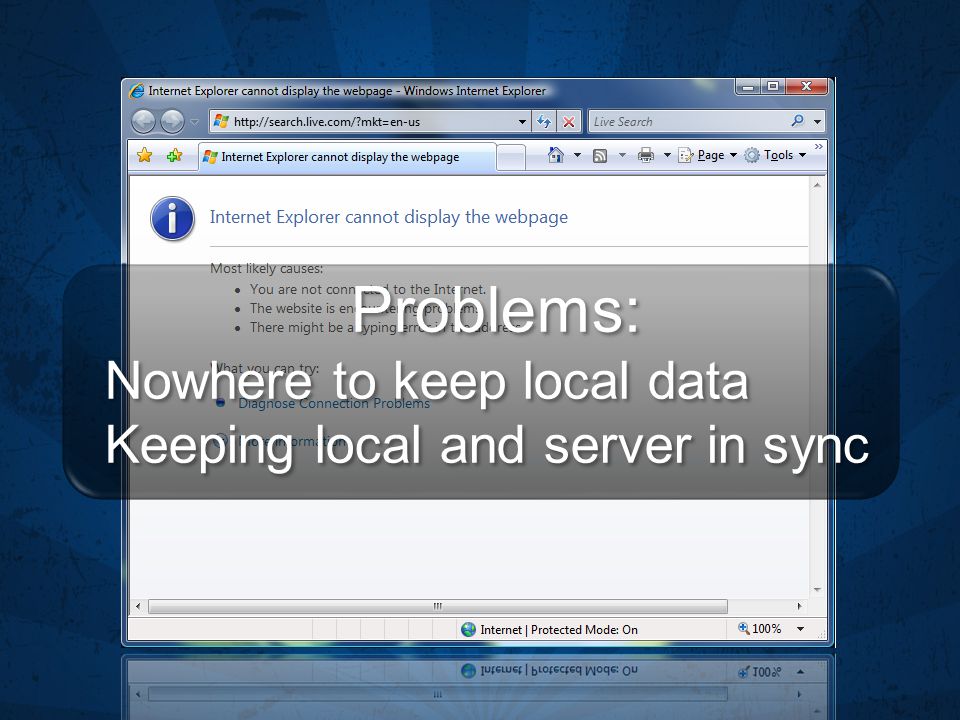Viewport: 960px width, 720px height.
Task: Click the Internet zone globe icon in status bar
Action: 468,629
